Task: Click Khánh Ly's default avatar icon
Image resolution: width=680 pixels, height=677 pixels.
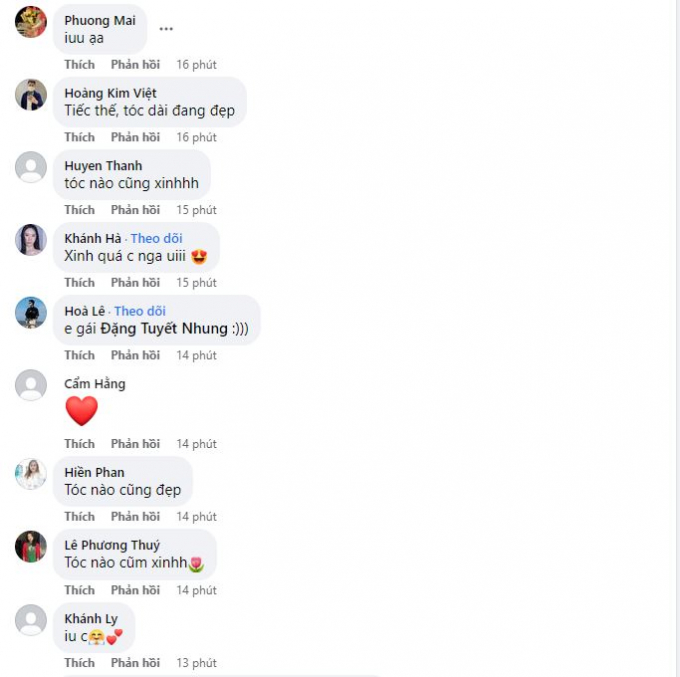Action: coord(31,620)
